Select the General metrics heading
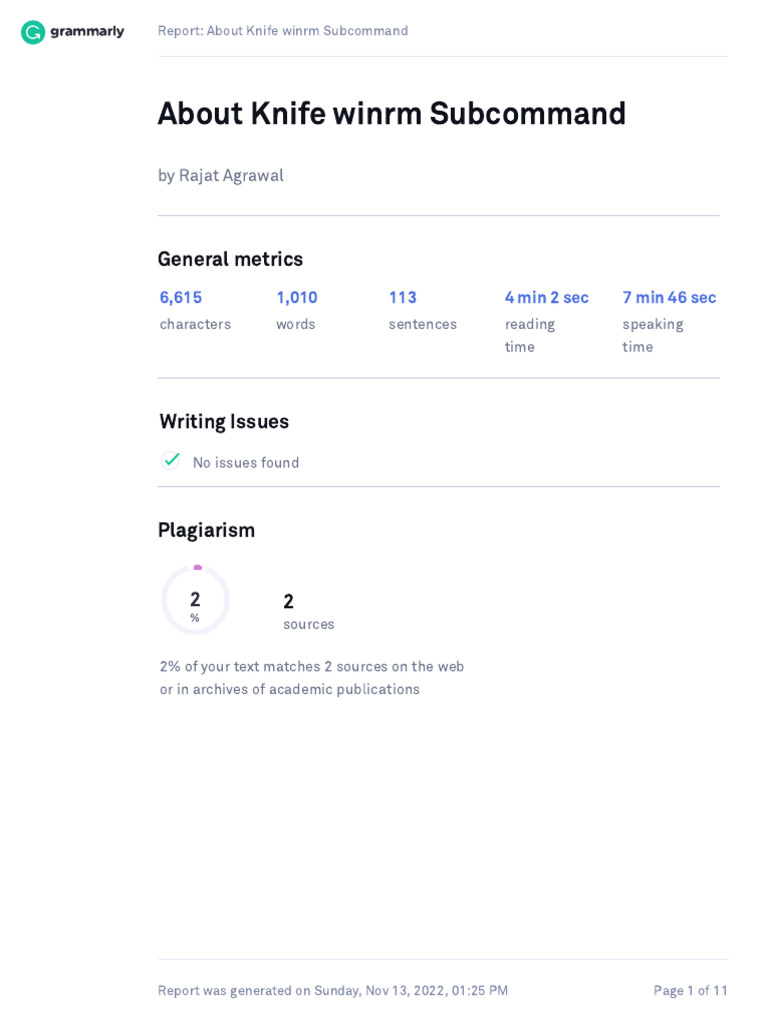768x1024 pixels. point(230,259)
